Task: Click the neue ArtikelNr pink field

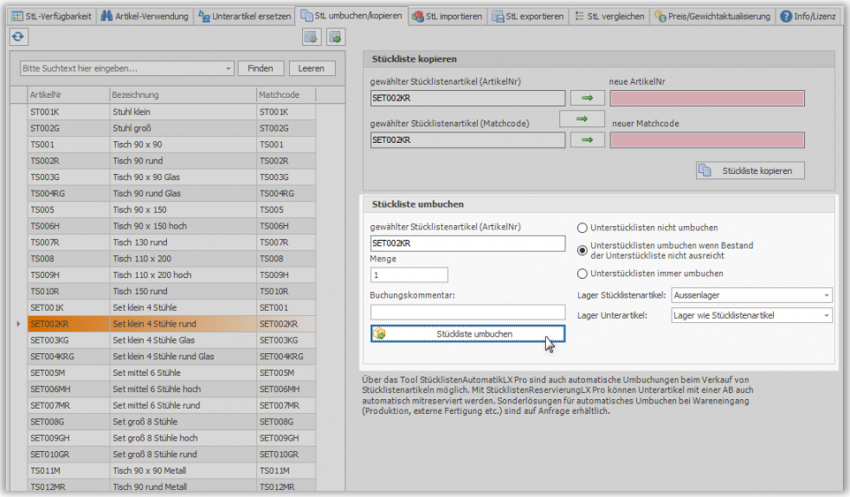Action: pos(707,98)
